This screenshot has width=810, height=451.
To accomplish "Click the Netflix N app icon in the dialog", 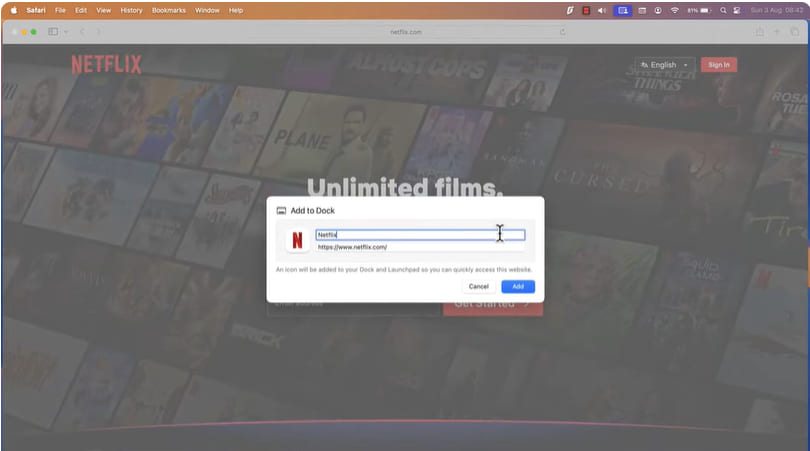I will coord(297,240).
